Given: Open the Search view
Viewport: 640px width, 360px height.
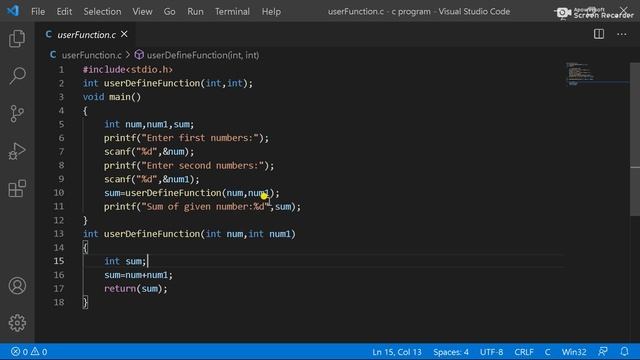Looking at the screenshot, I should [x=17, y=76].
